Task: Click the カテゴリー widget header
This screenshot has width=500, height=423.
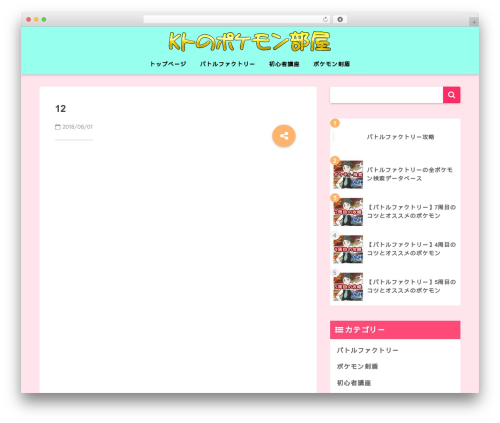Action: tap(395, 330)
